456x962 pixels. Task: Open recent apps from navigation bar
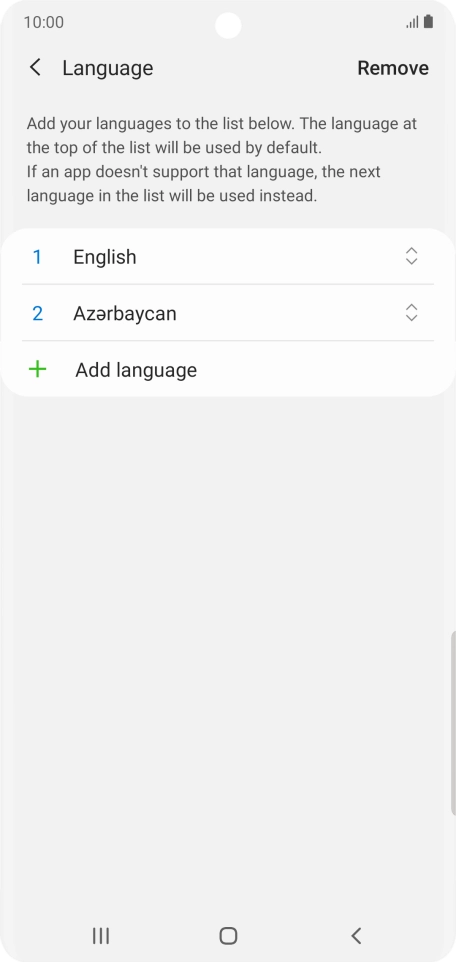point(101,936)
